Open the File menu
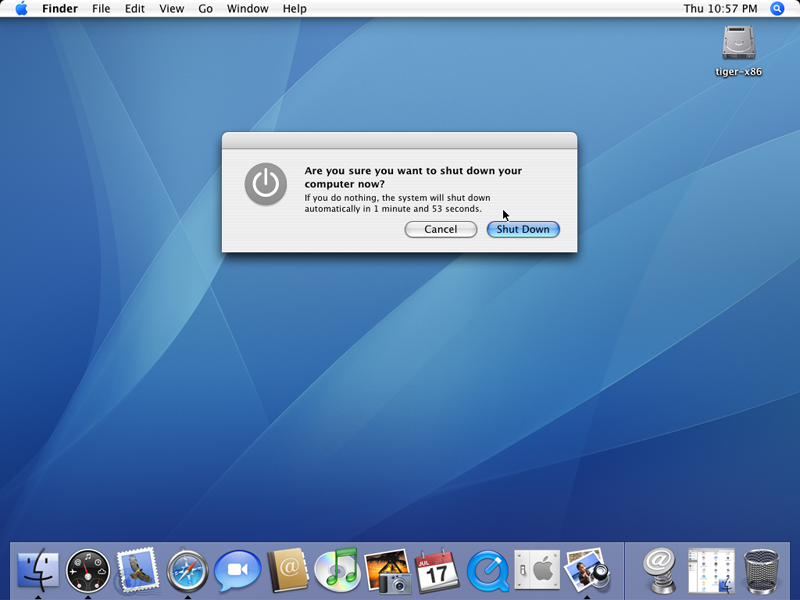800x600 pixels. click(x=101, y=9)
